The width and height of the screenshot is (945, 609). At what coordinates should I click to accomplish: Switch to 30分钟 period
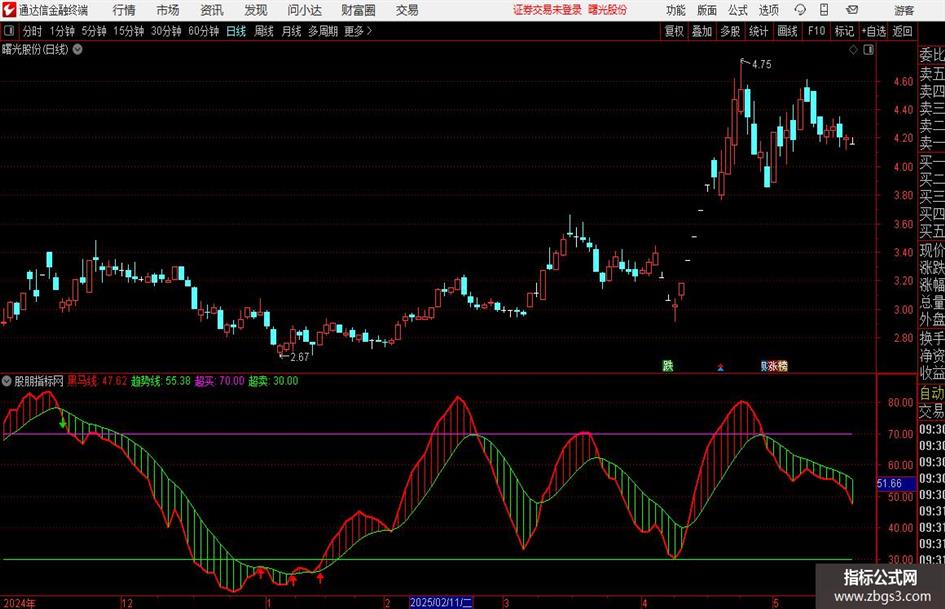(x=166, y=31)
